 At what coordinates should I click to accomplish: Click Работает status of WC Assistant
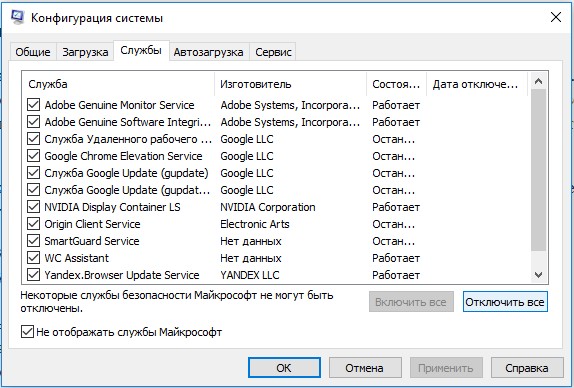click(396, 258)
